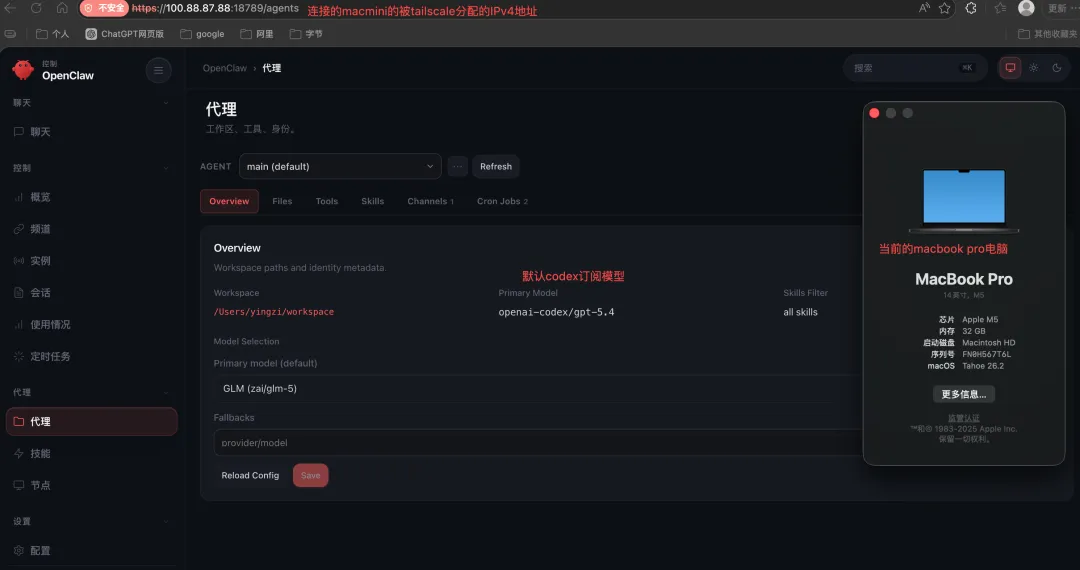
Task: Open the browser profile avatar
Action: (1026, 8)
